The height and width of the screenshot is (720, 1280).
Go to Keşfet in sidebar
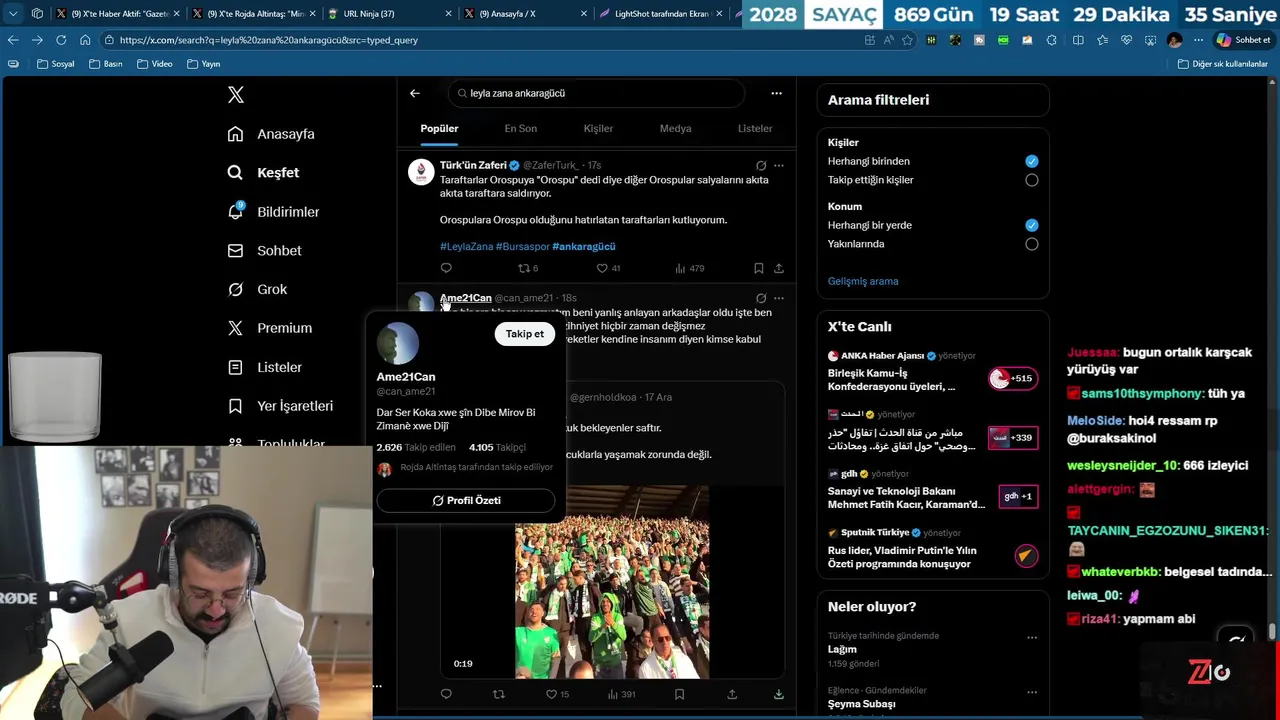(263, 173)
